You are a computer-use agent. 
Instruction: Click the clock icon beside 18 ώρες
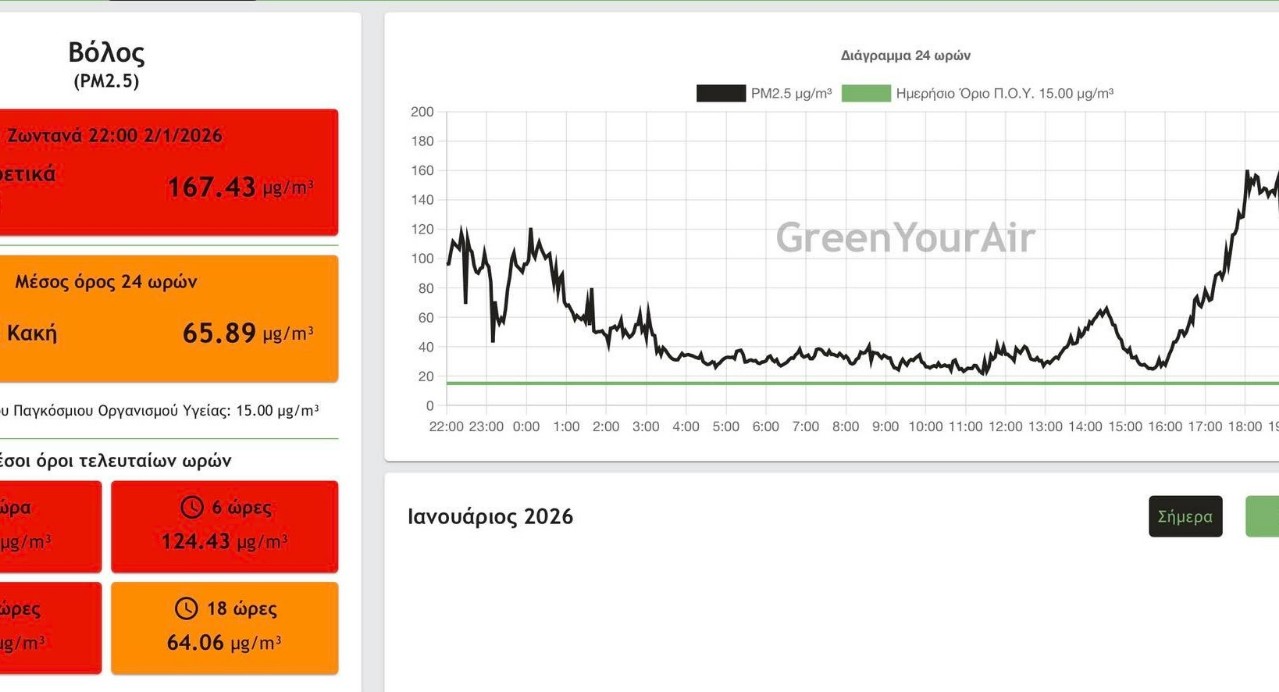tap(186, 609)
